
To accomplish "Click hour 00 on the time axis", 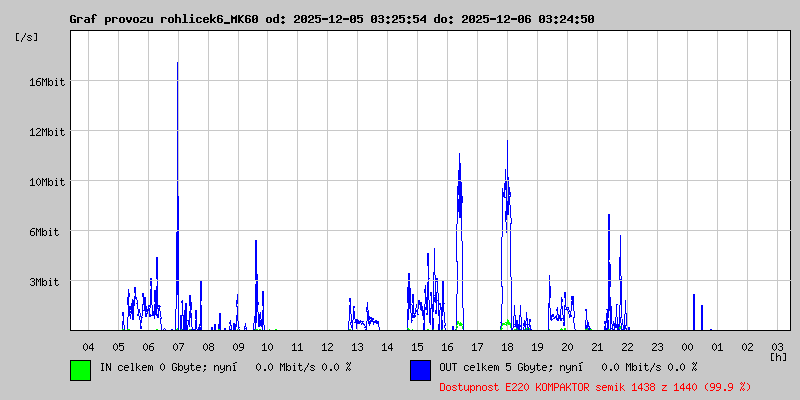I will (x=687, y=346).
